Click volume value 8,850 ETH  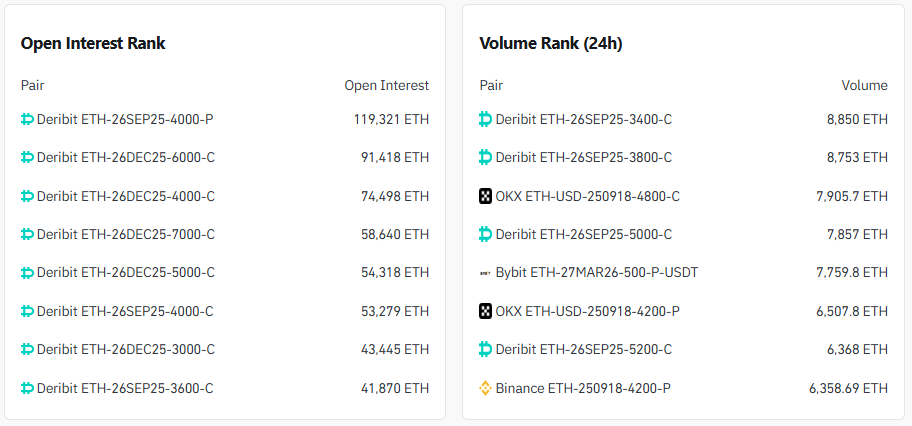[857, 119]
